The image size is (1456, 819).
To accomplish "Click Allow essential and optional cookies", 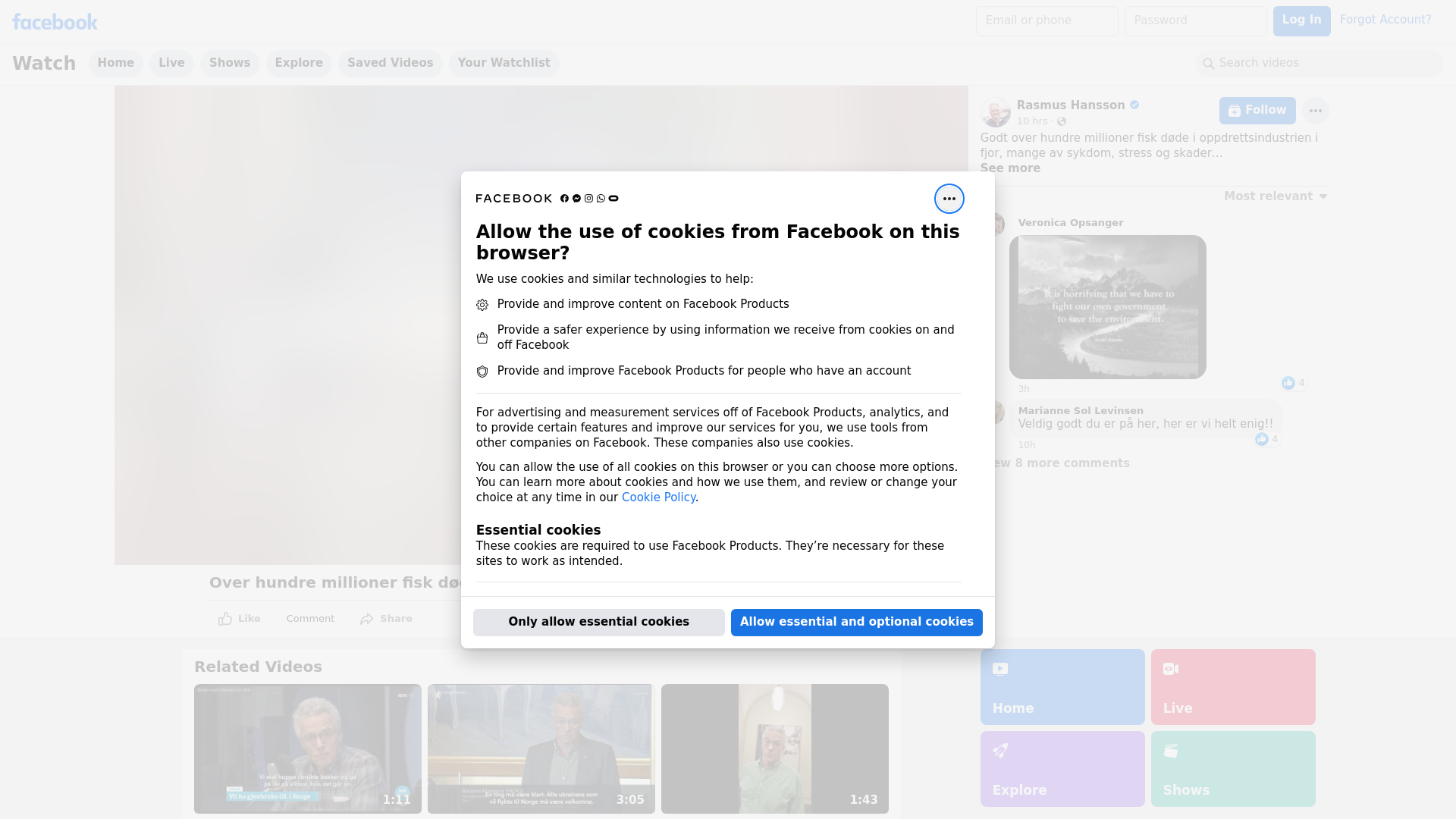I will pyautogui.click(x=856, y=622).
